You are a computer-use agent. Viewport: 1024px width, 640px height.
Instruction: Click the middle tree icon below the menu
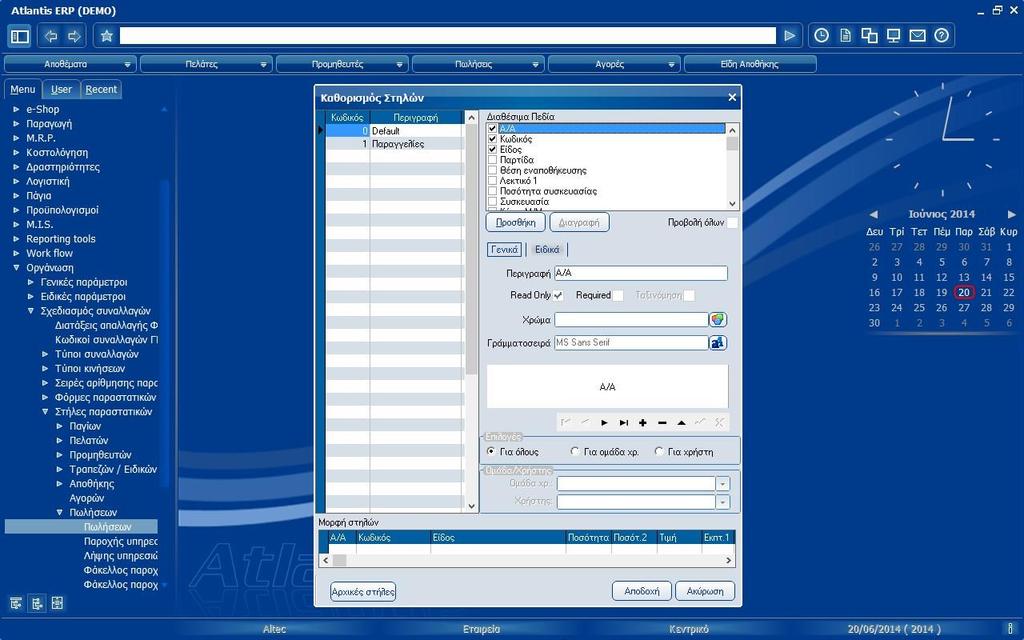(x=37, y=603)
